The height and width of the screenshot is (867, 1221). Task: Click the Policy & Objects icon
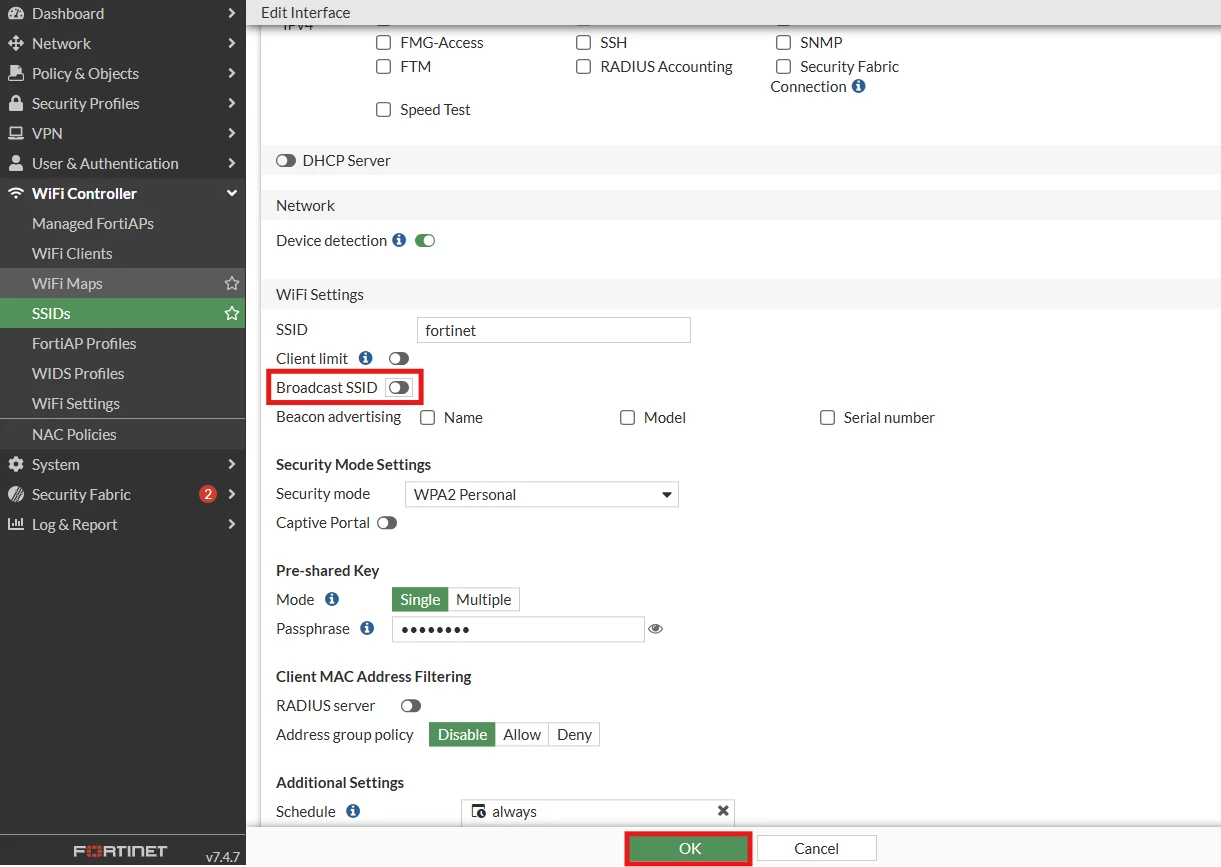[15, 74]
